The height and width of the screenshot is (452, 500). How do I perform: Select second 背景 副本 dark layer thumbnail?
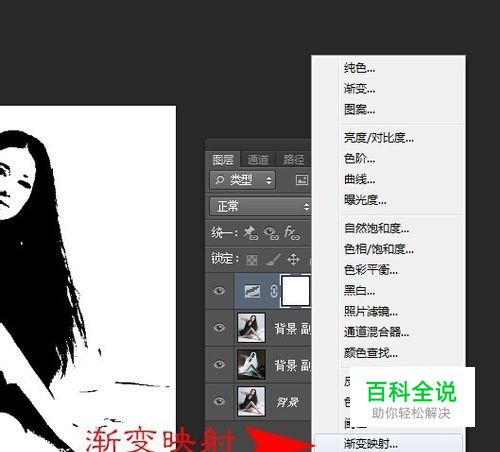251,365
